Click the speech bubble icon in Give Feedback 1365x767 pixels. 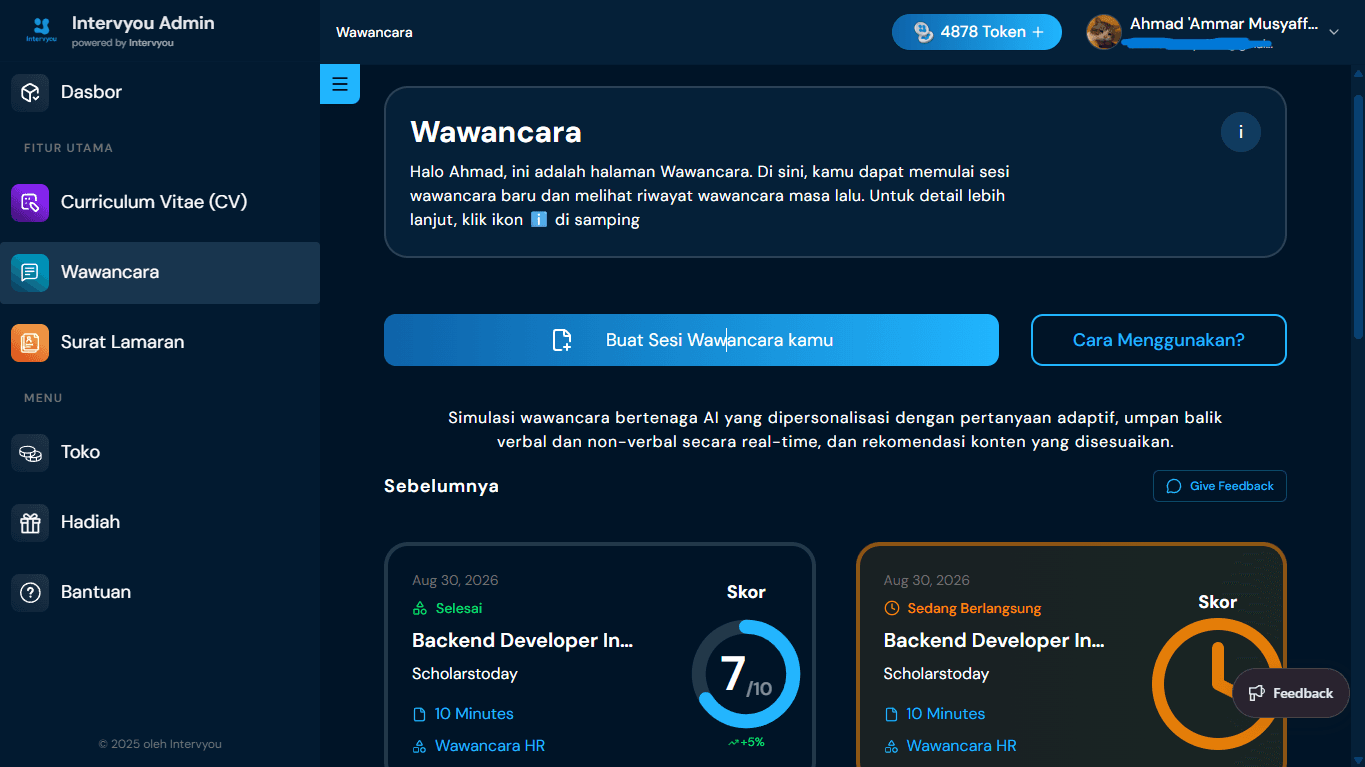(x=1174, y=486)
